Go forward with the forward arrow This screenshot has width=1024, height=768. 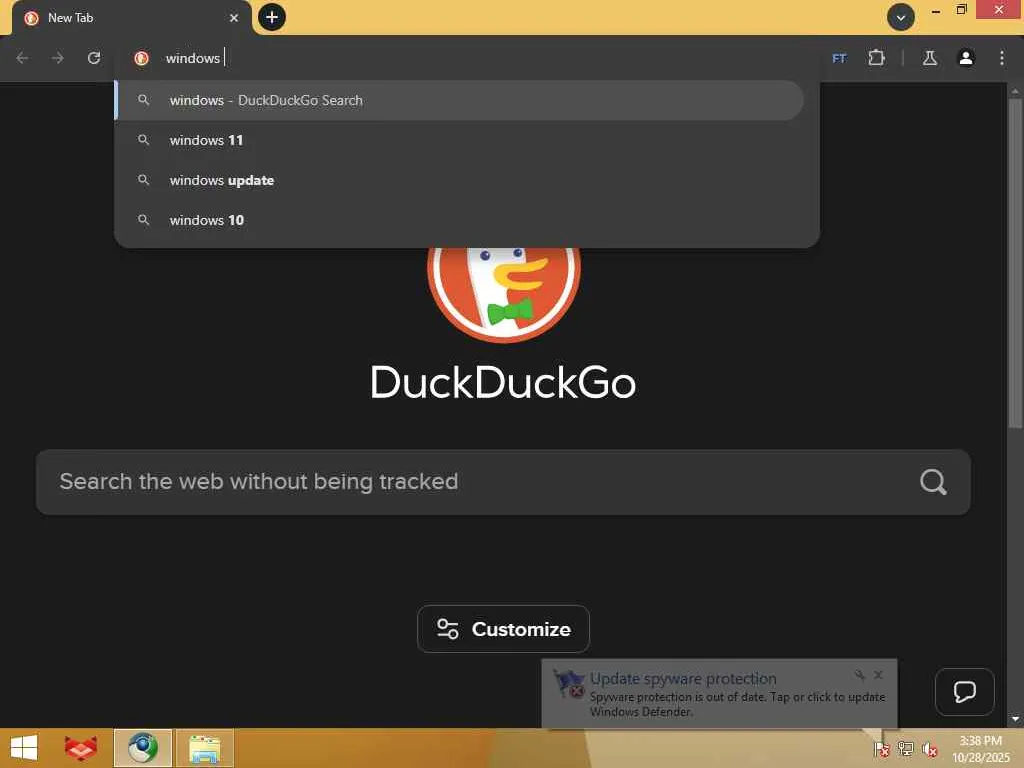point(58,58)
